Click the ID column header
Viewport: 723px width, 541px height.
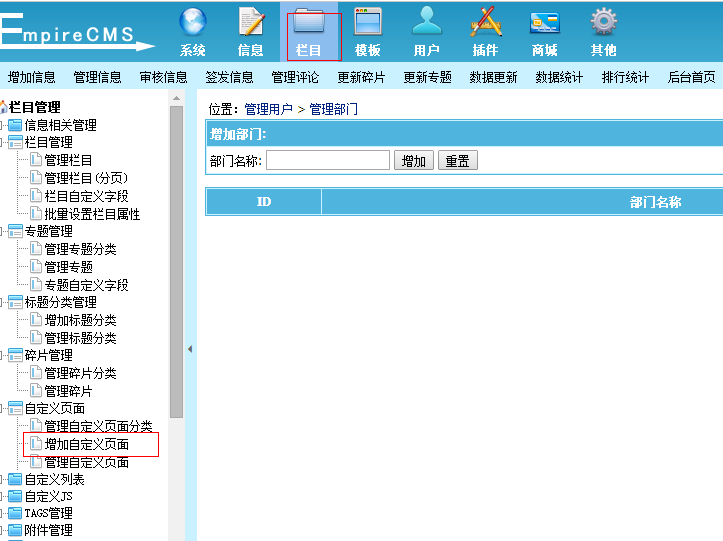tap(264, 202)
